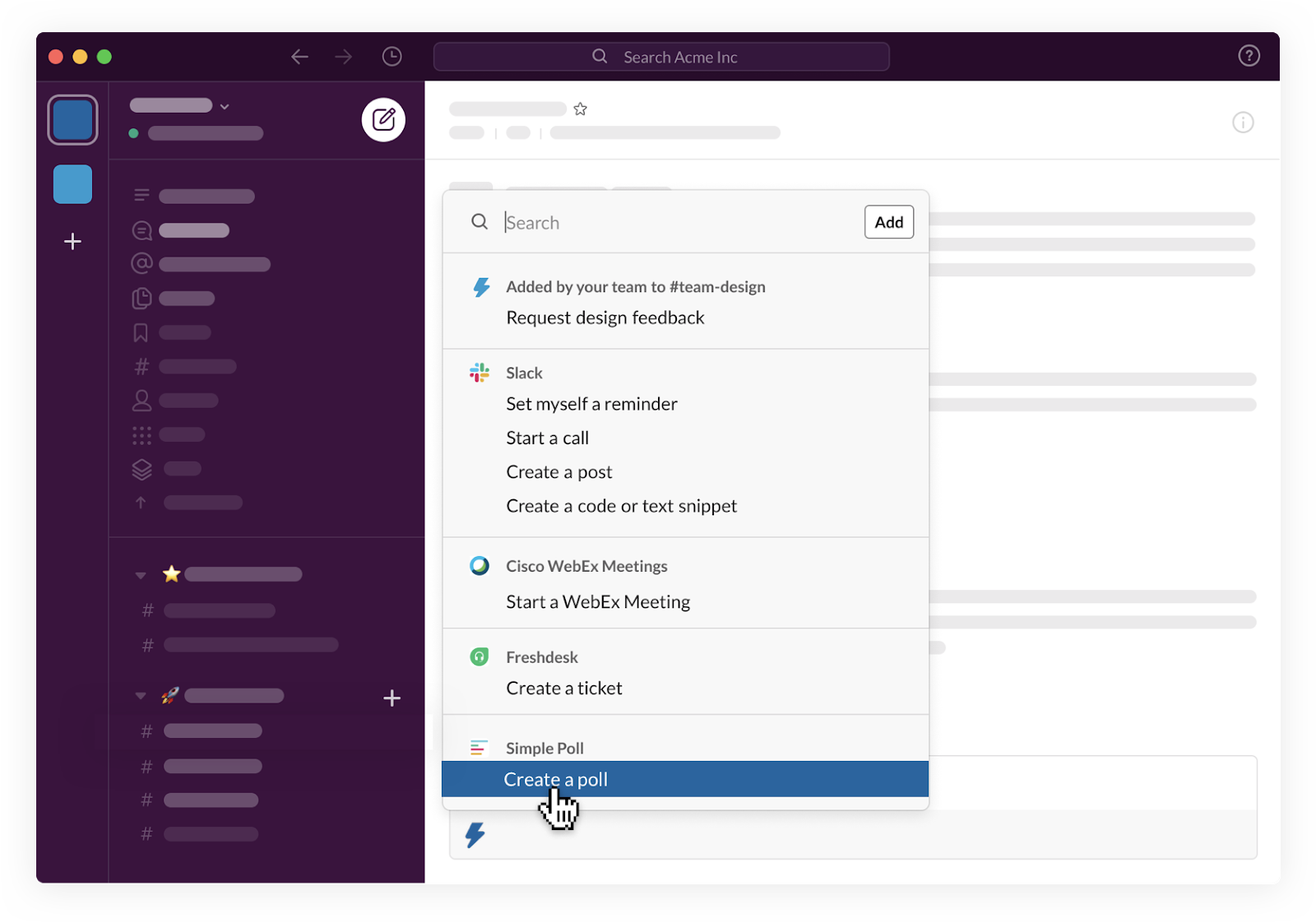Add a workspace with the plus icon
Viewport: 1316px width, 923px height.
[72, 241]
